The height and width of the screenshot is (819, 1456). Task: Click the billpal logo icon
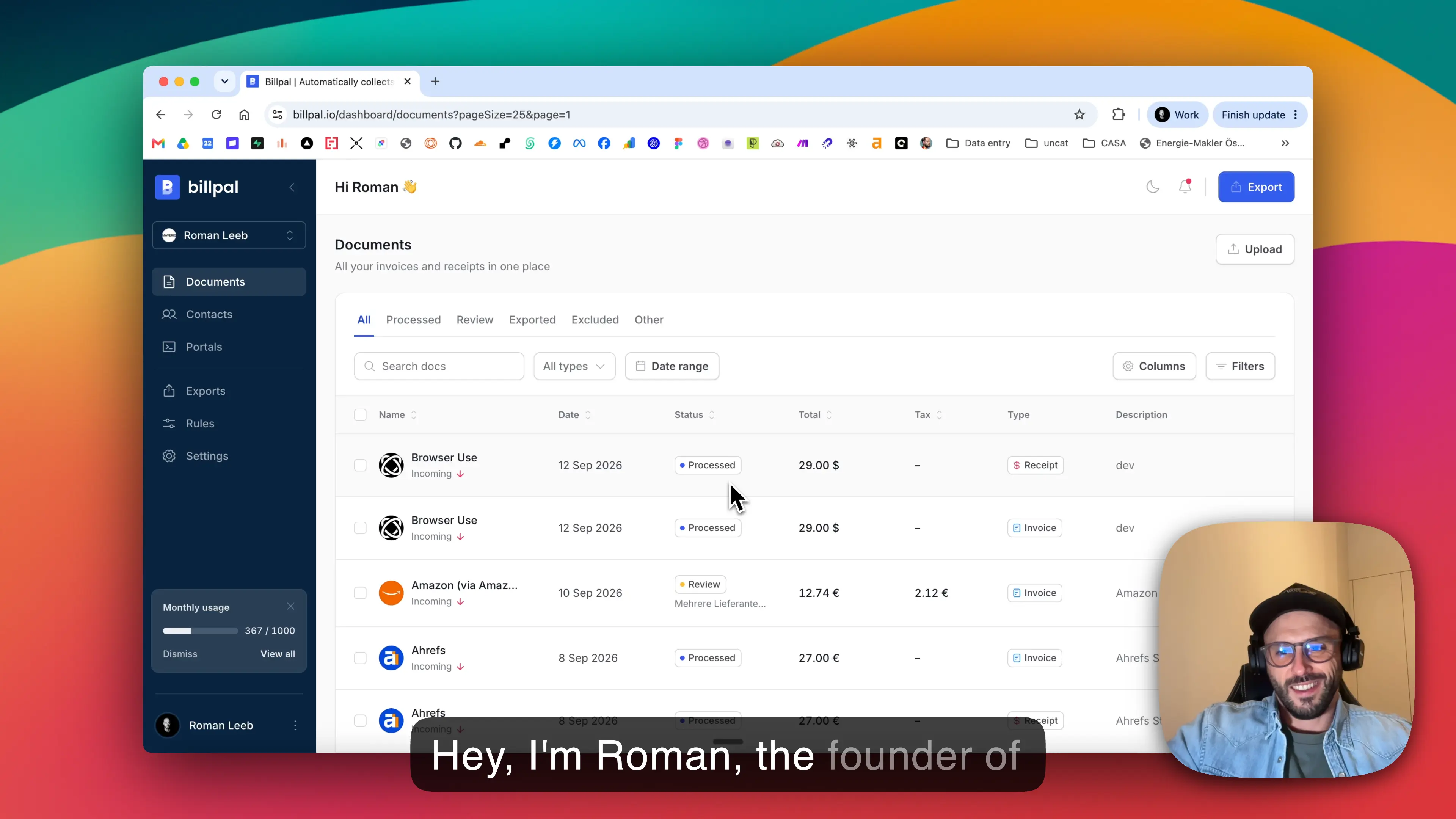(x=167, y=187)
